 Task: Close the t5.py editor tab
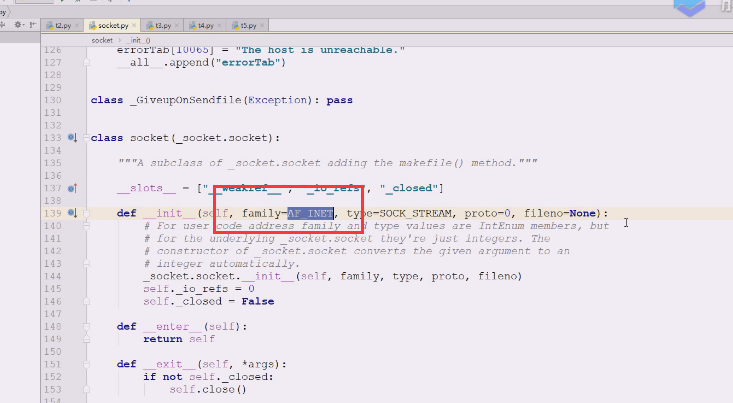click(262, 25)
